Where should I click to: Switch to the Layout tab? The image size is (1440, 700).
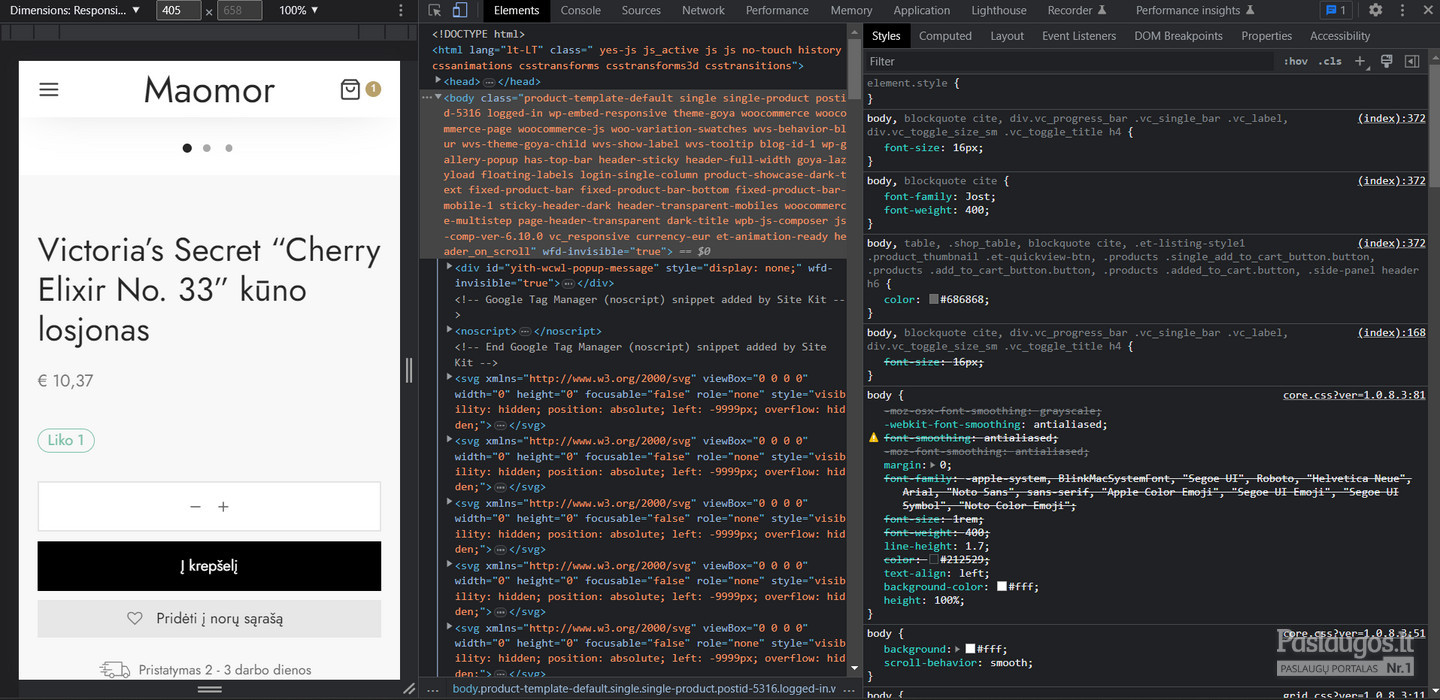[x=1007, y=36]
